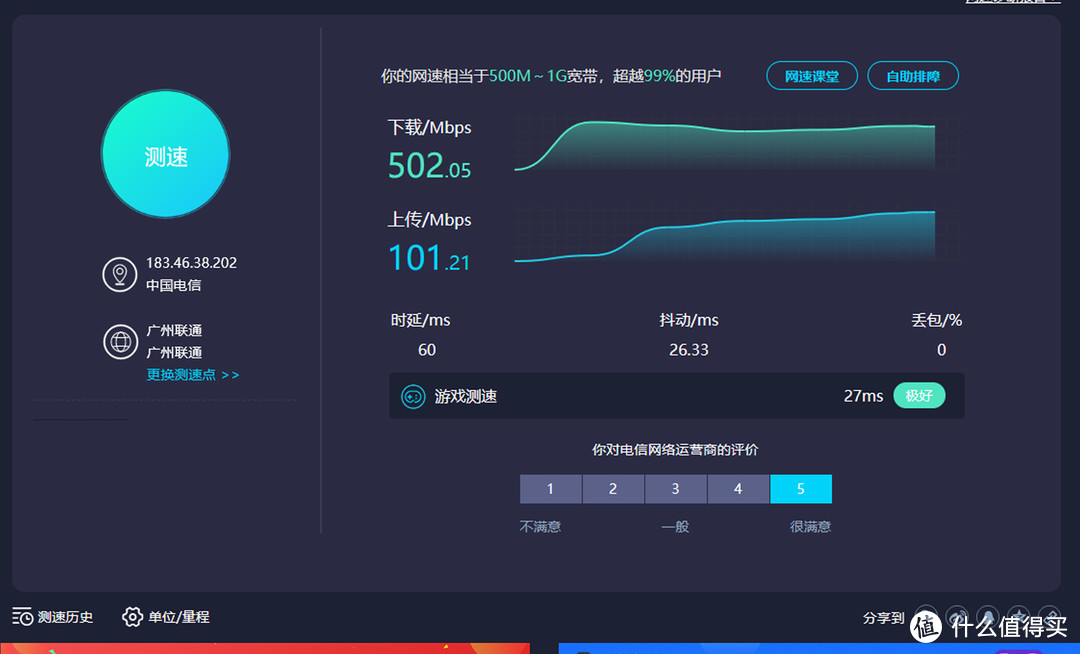Select the location pin icon beside 183.46.38.202
The width and height of the screenshot is (1080, 654).
[120, 274]
